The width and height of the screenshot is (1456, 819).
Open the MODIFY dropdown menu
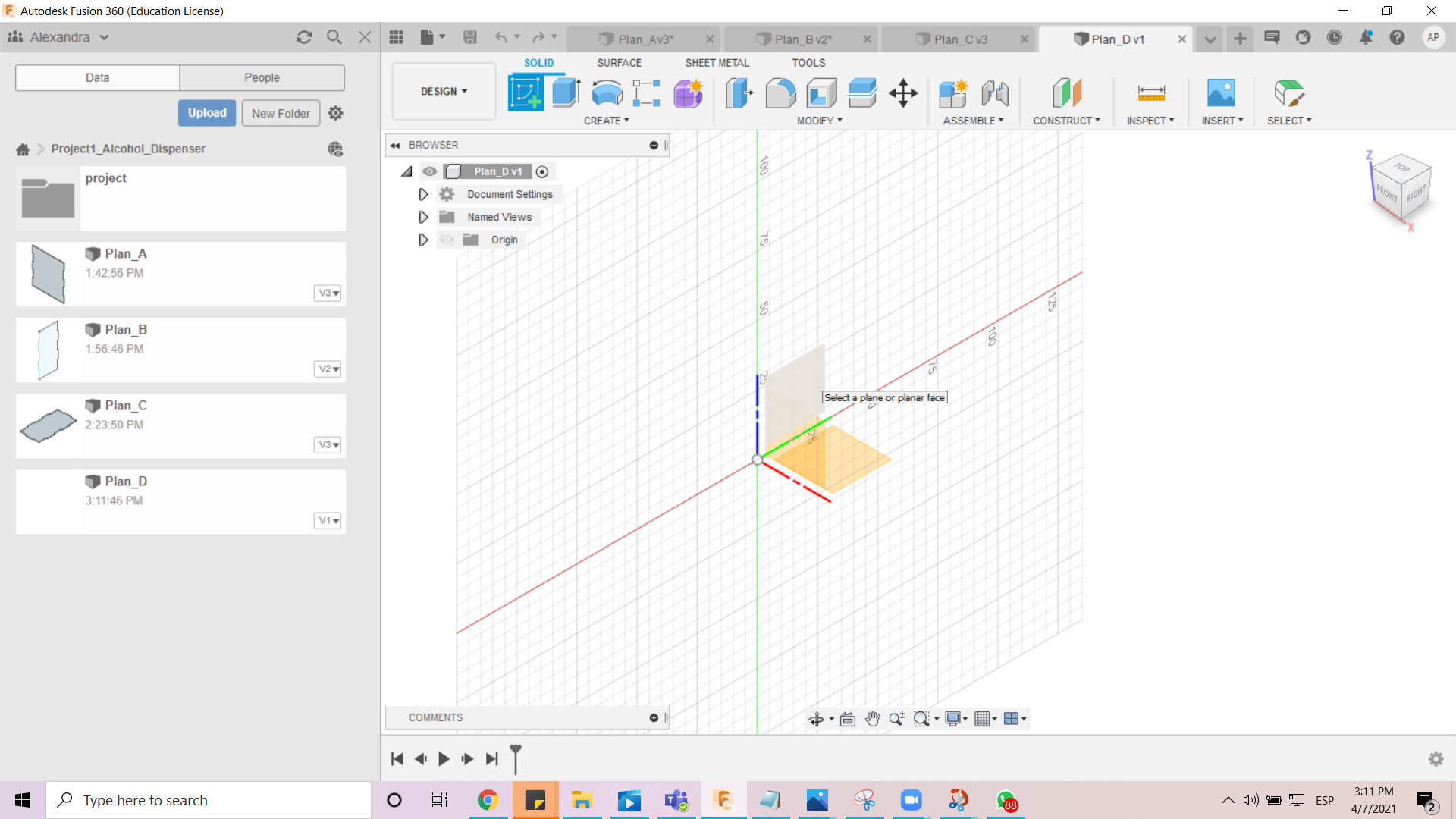[x=819, y=121]
